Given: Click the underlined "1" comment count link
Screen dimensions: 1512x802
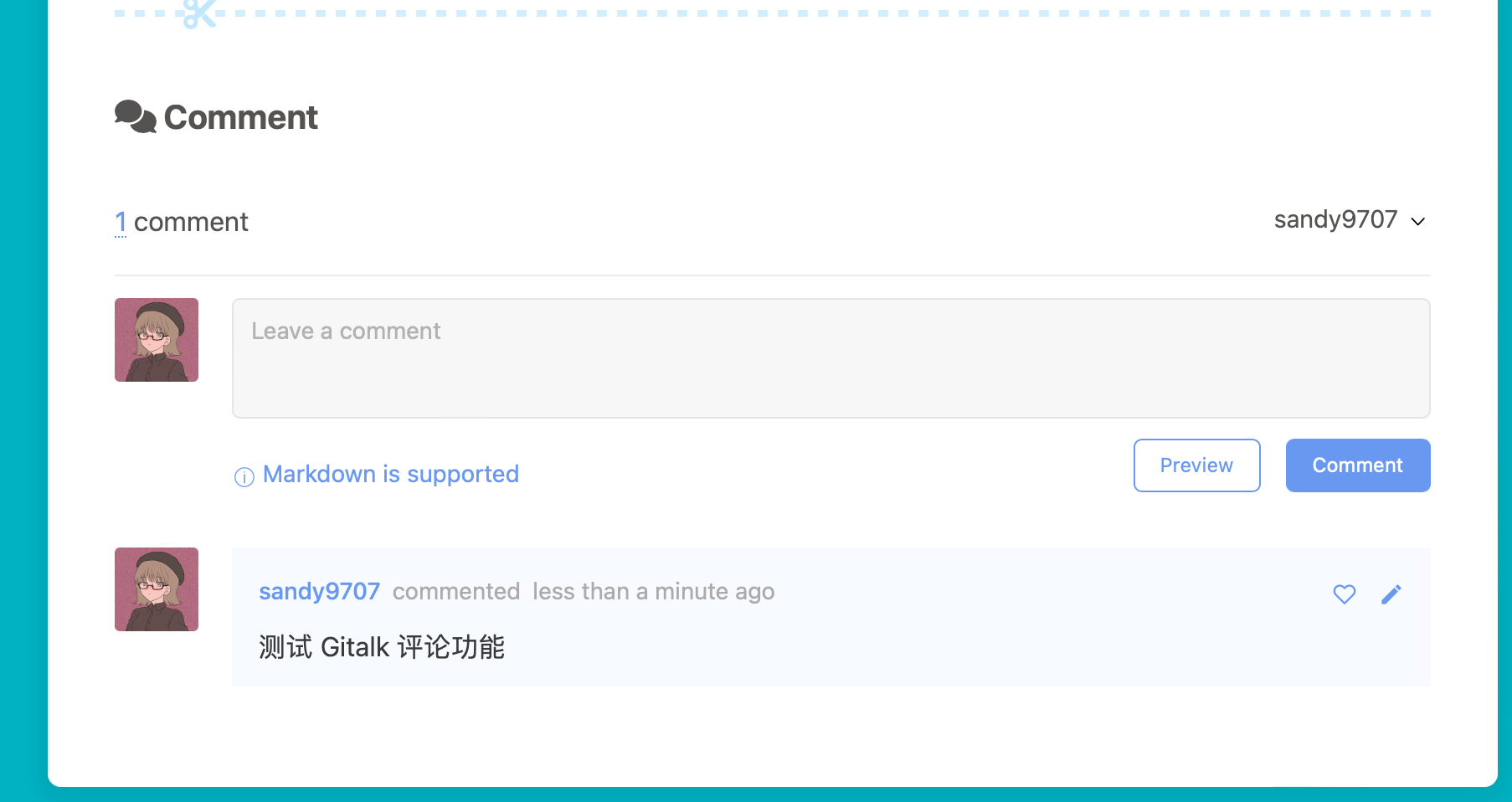Looking at the screenshot, I should pos(121,221).
